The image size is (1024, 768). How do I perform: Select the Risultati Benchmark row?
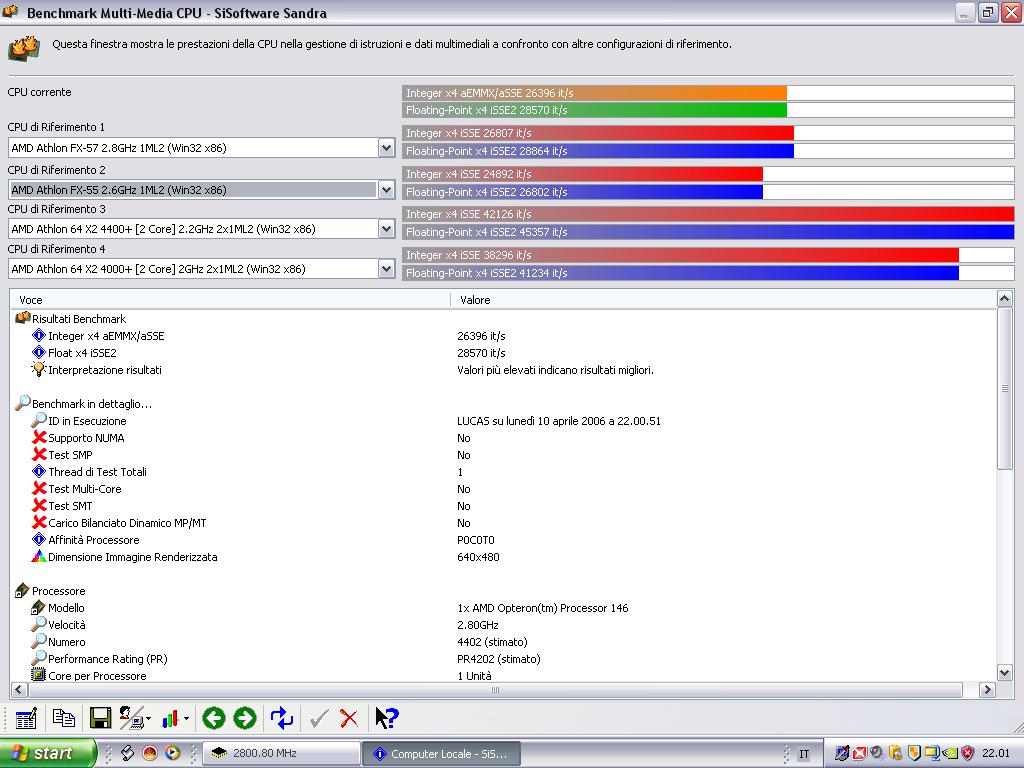point(503,319)
